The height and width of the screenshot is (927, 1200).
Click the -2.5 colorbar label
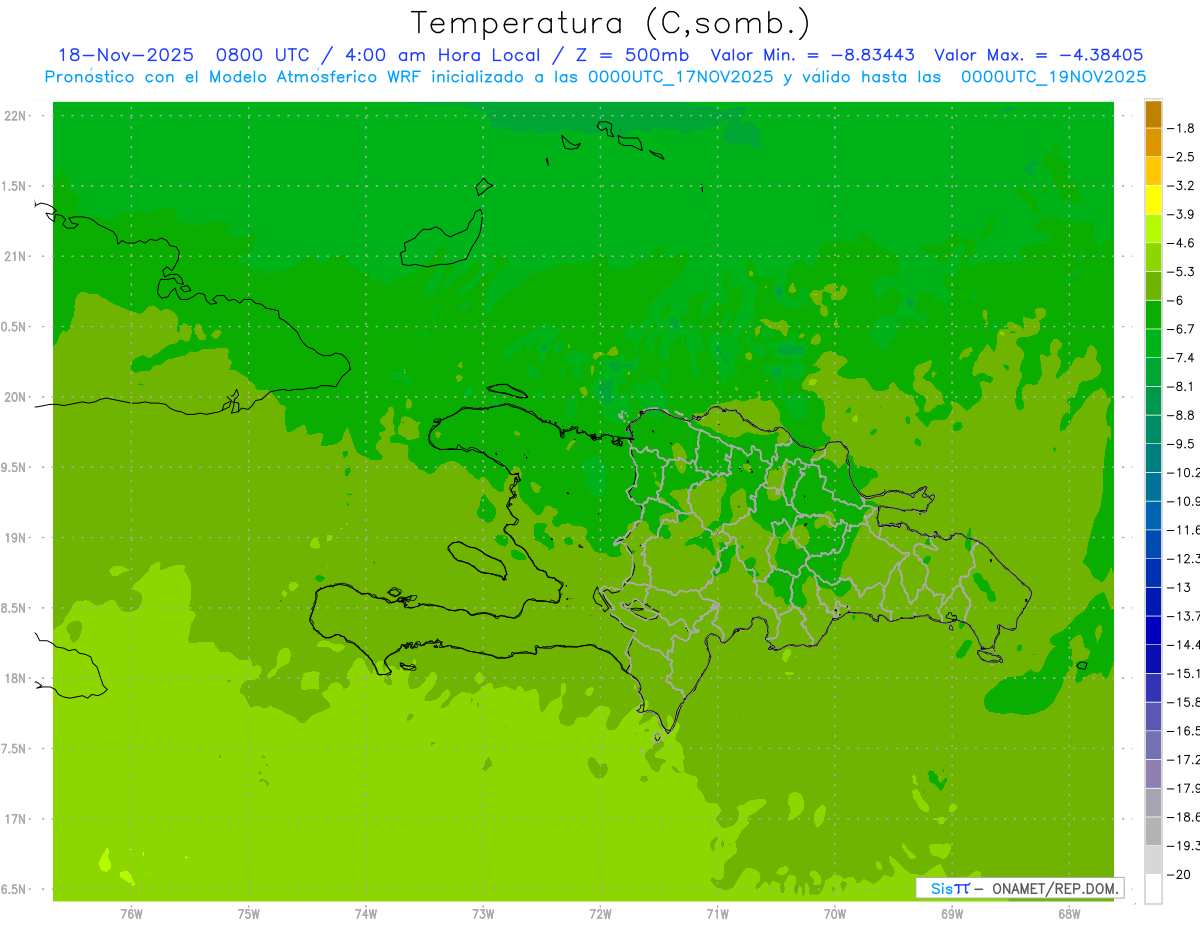point(1181,157)
